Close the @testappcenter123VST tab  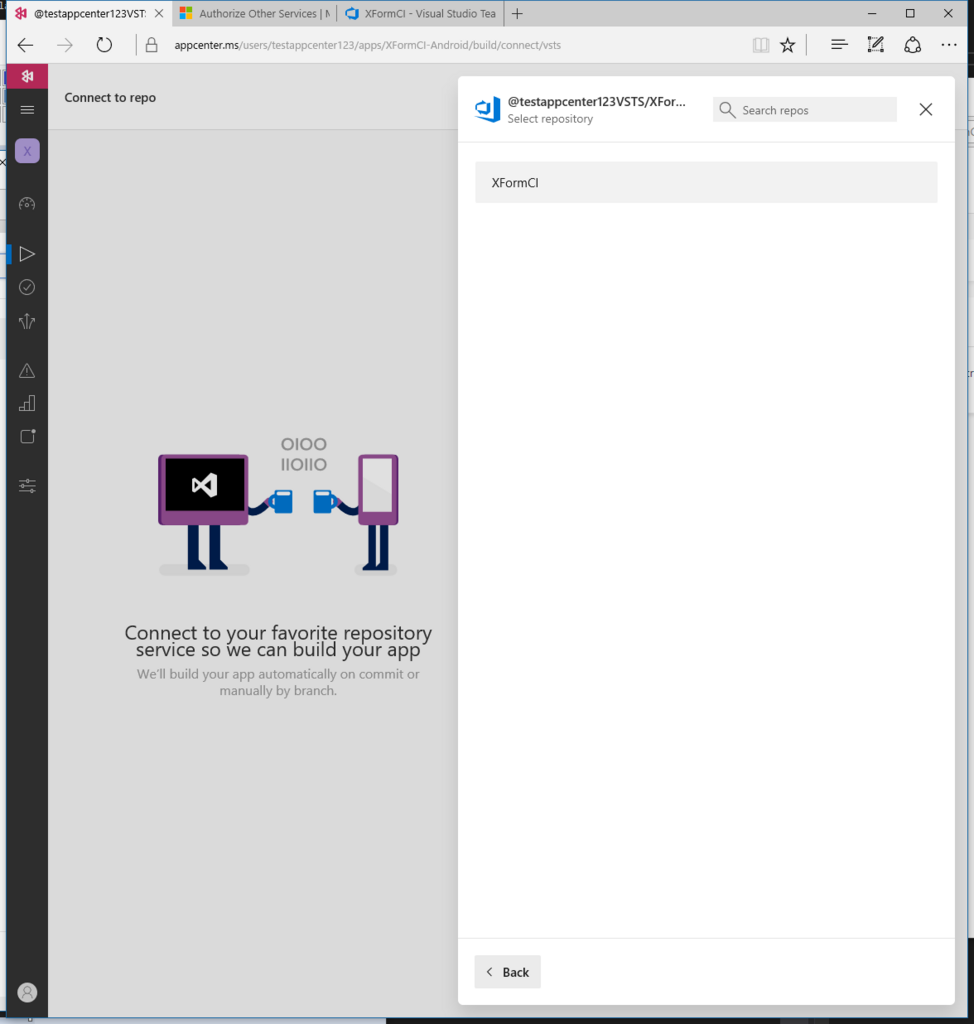[159, 13]
